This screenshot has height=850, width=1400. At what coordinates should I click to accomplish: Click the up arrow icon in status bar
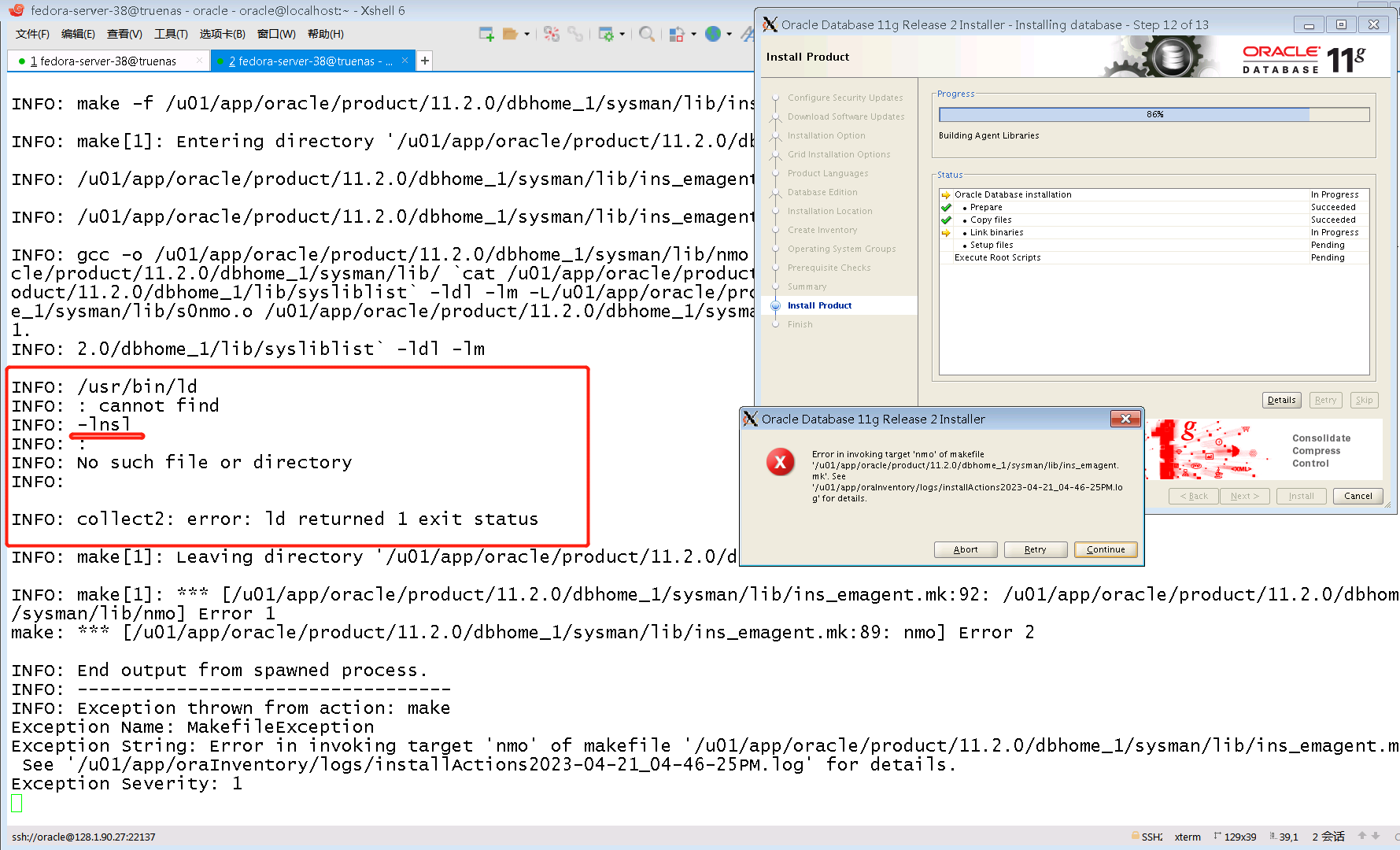coord(1362,836)
